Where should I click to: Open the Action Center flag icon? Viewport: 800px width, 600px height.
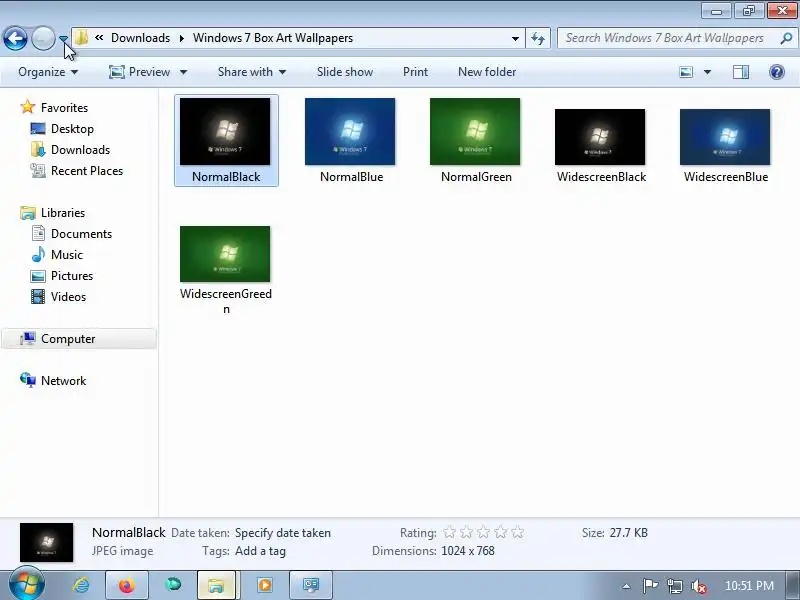[x=650, y=586]
